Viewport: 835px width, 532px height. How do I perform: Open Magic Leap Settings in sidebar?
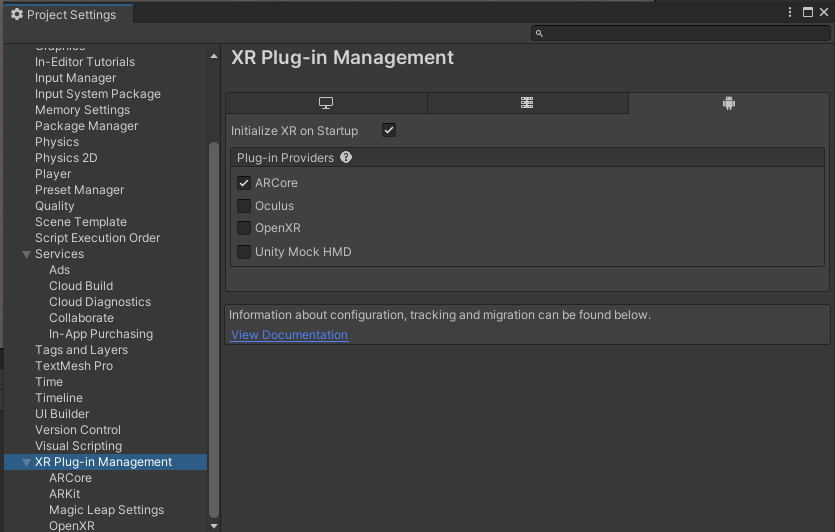point(107,510)
